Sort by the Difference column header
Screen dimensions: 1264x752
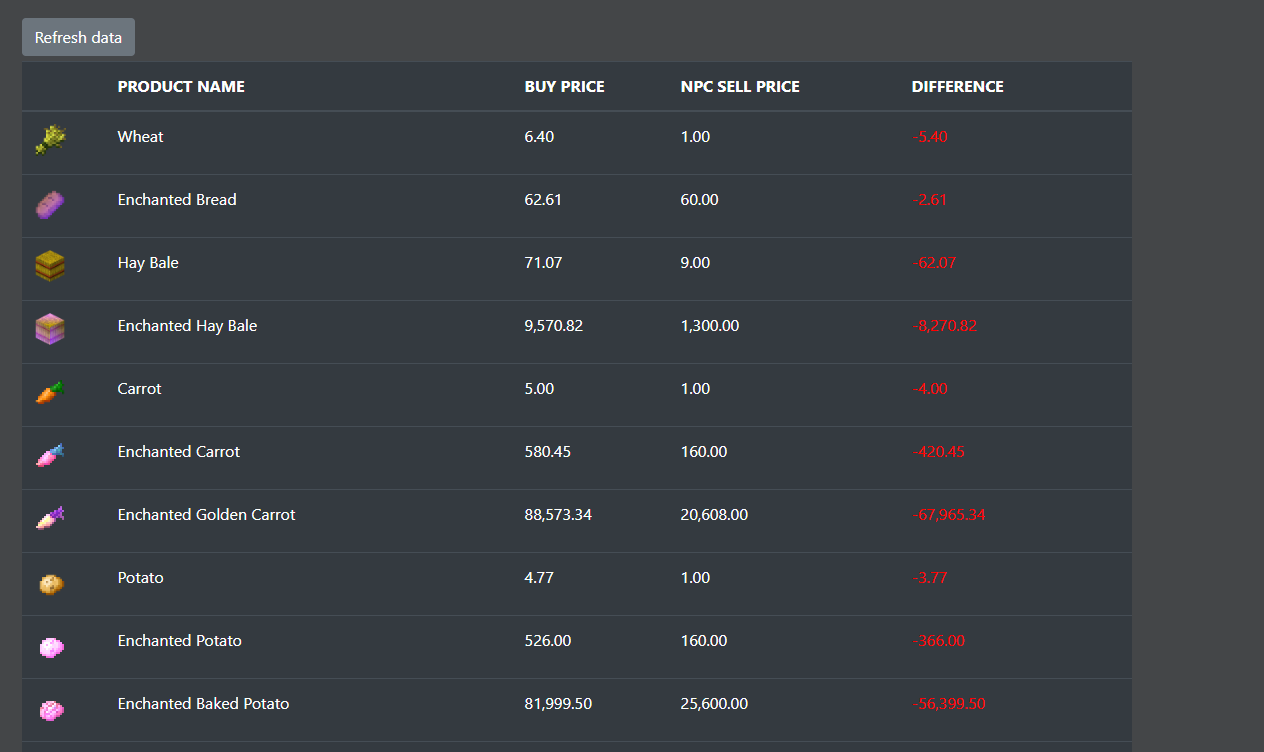(x=957, y=87)
